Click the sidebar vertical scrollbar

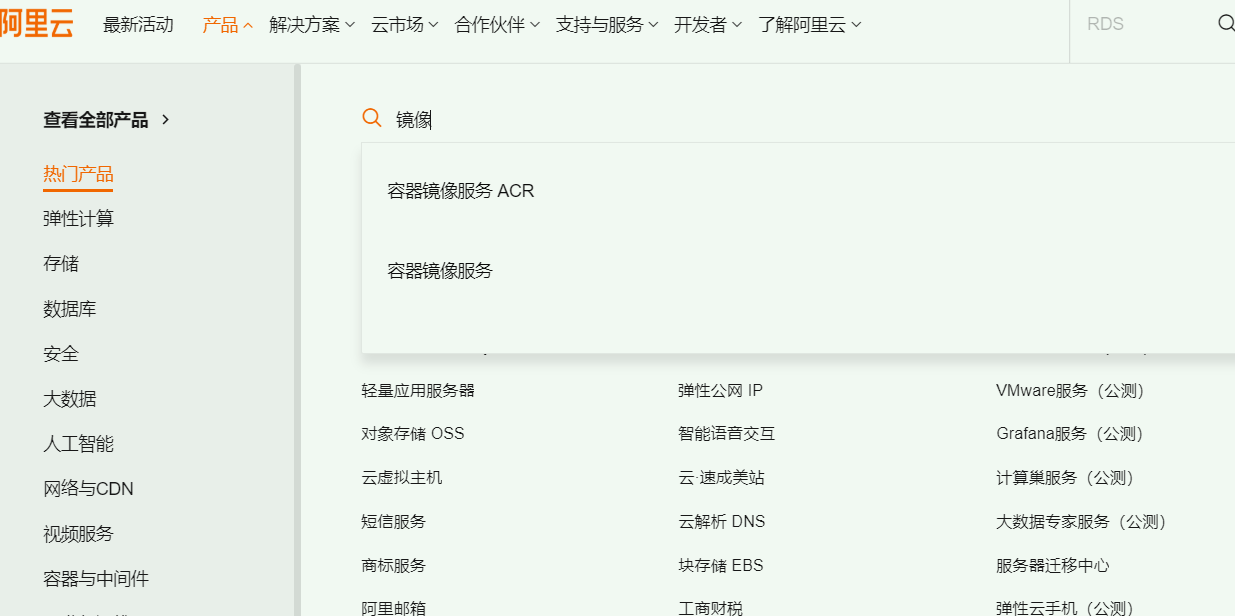tap(297, 340)
